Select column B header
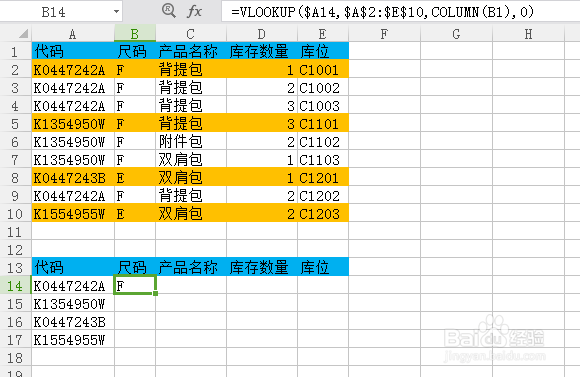Image resolution: width=580 pixels, height=377 pixels. tap(135, 34)
